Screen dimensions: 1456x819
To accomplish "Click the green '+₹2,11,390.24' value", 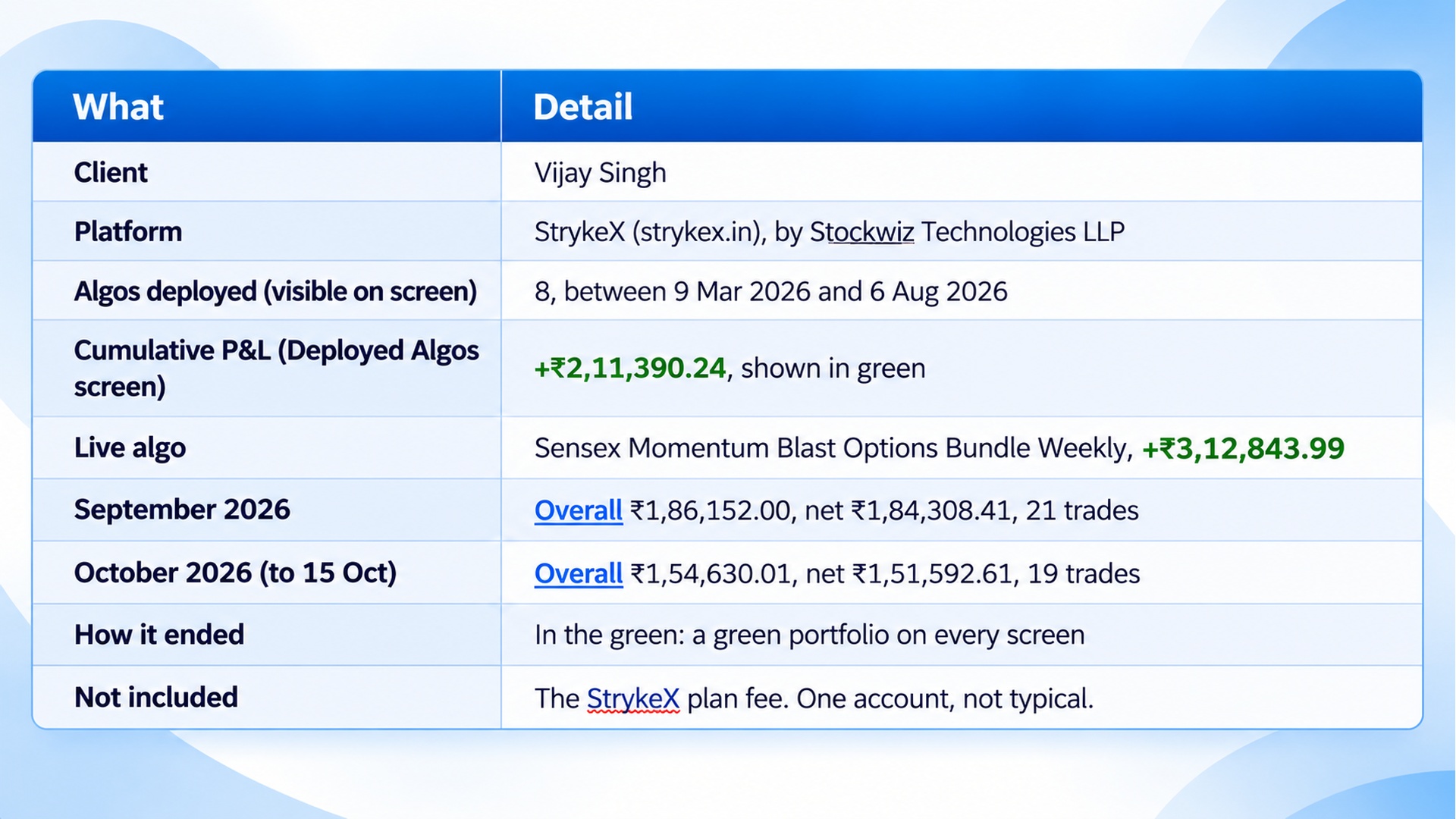I will 629,369.
